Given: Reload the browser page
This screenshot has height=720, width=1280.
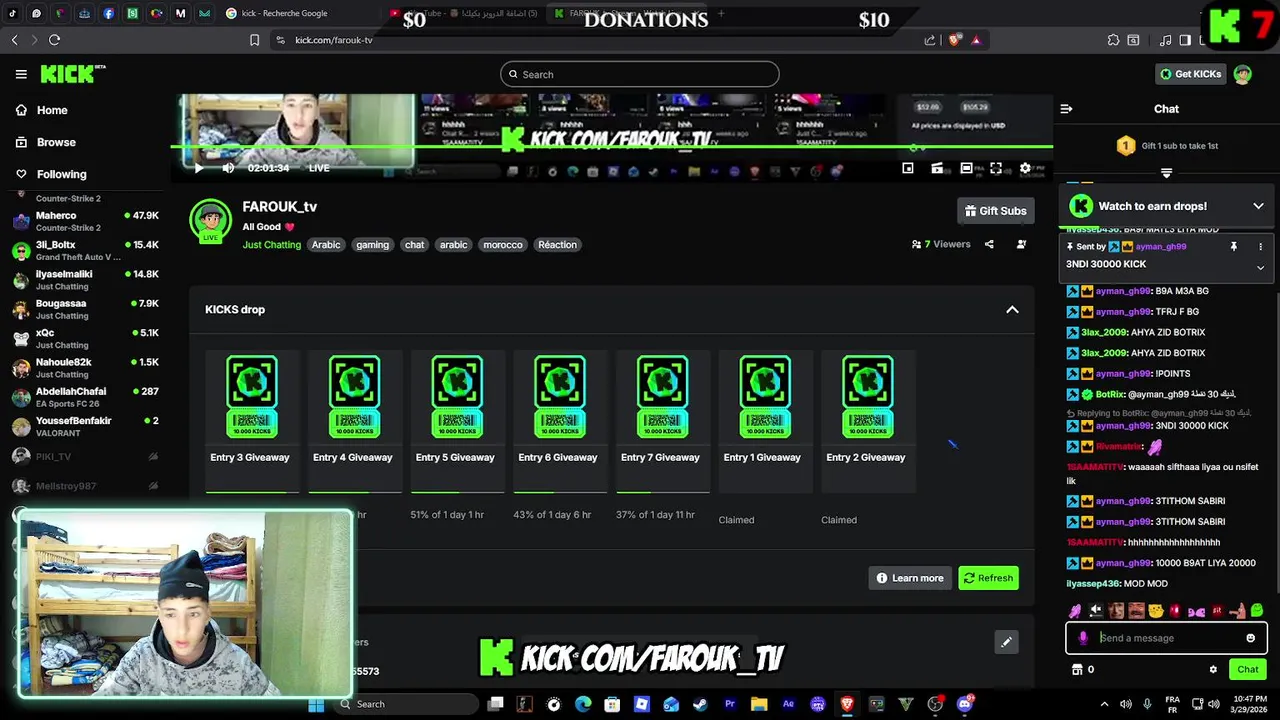Looking at the screenshot, I should 54,40.
